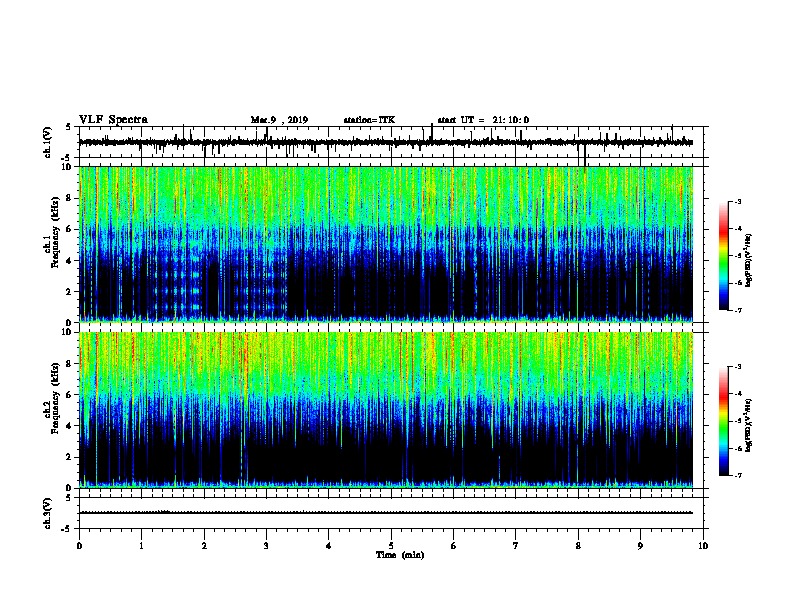Click time axis tick label "8"

click(578, 546)
